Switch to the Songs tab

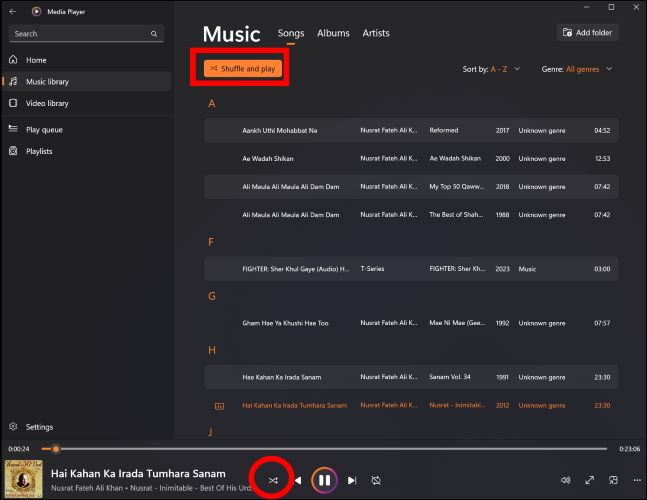pos(291,33)
